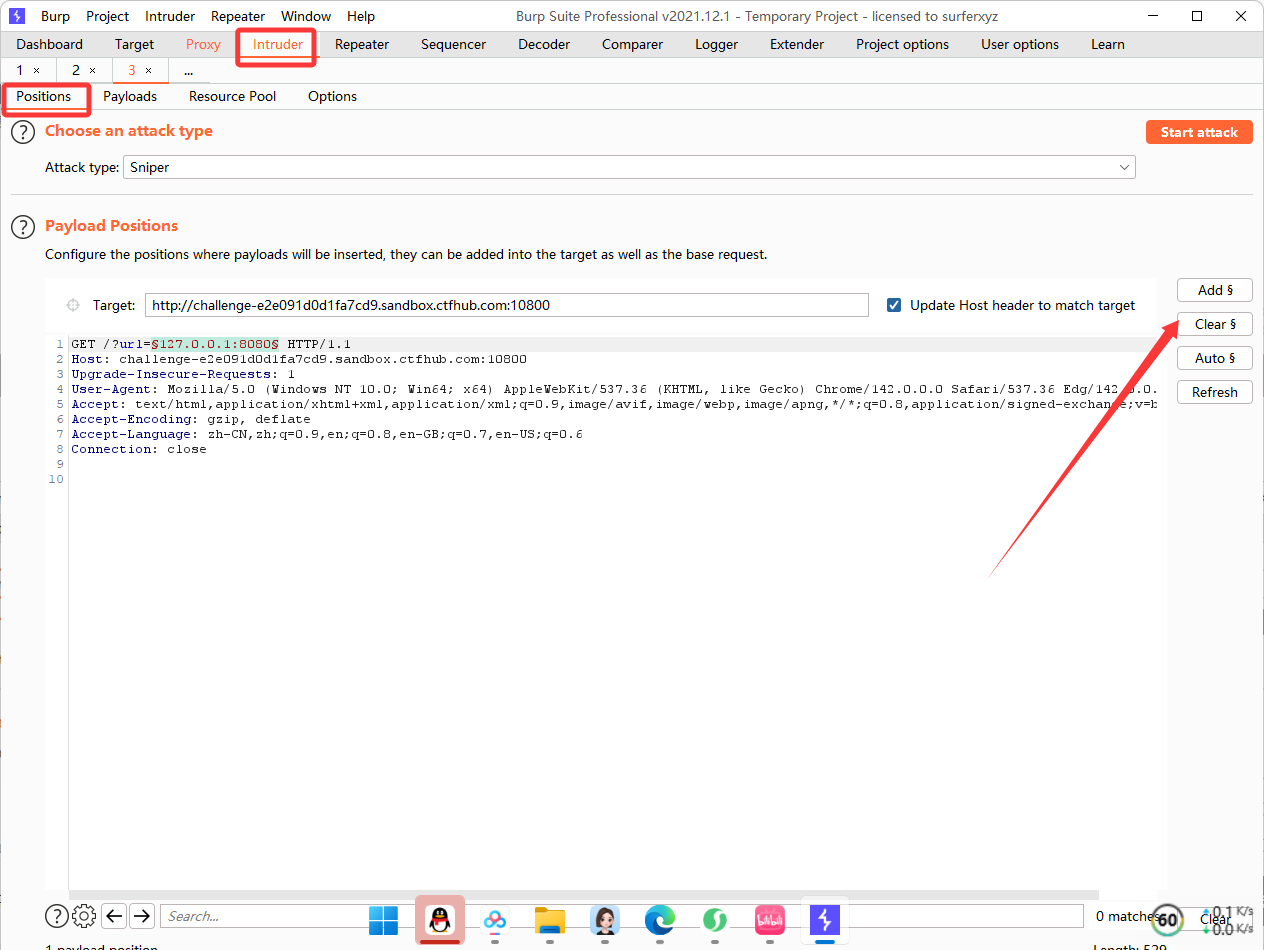Close Intruder attack tab 1

[x=37, y=70]
